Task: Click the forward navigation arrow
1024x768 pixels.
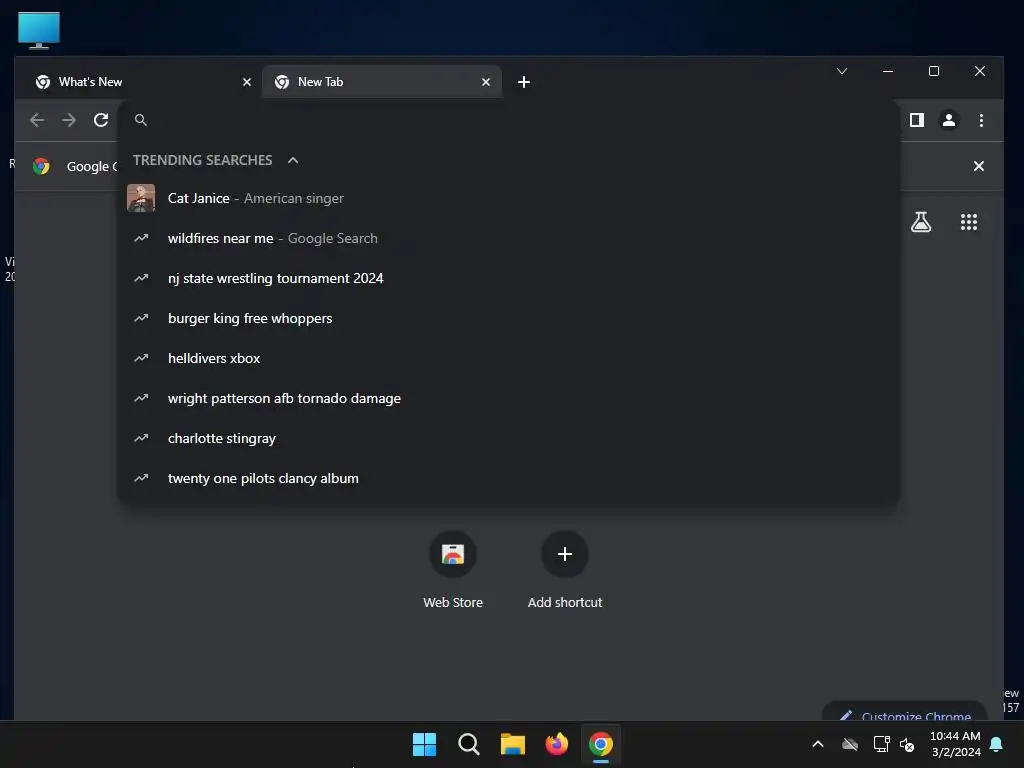Action: click(69, 120)
